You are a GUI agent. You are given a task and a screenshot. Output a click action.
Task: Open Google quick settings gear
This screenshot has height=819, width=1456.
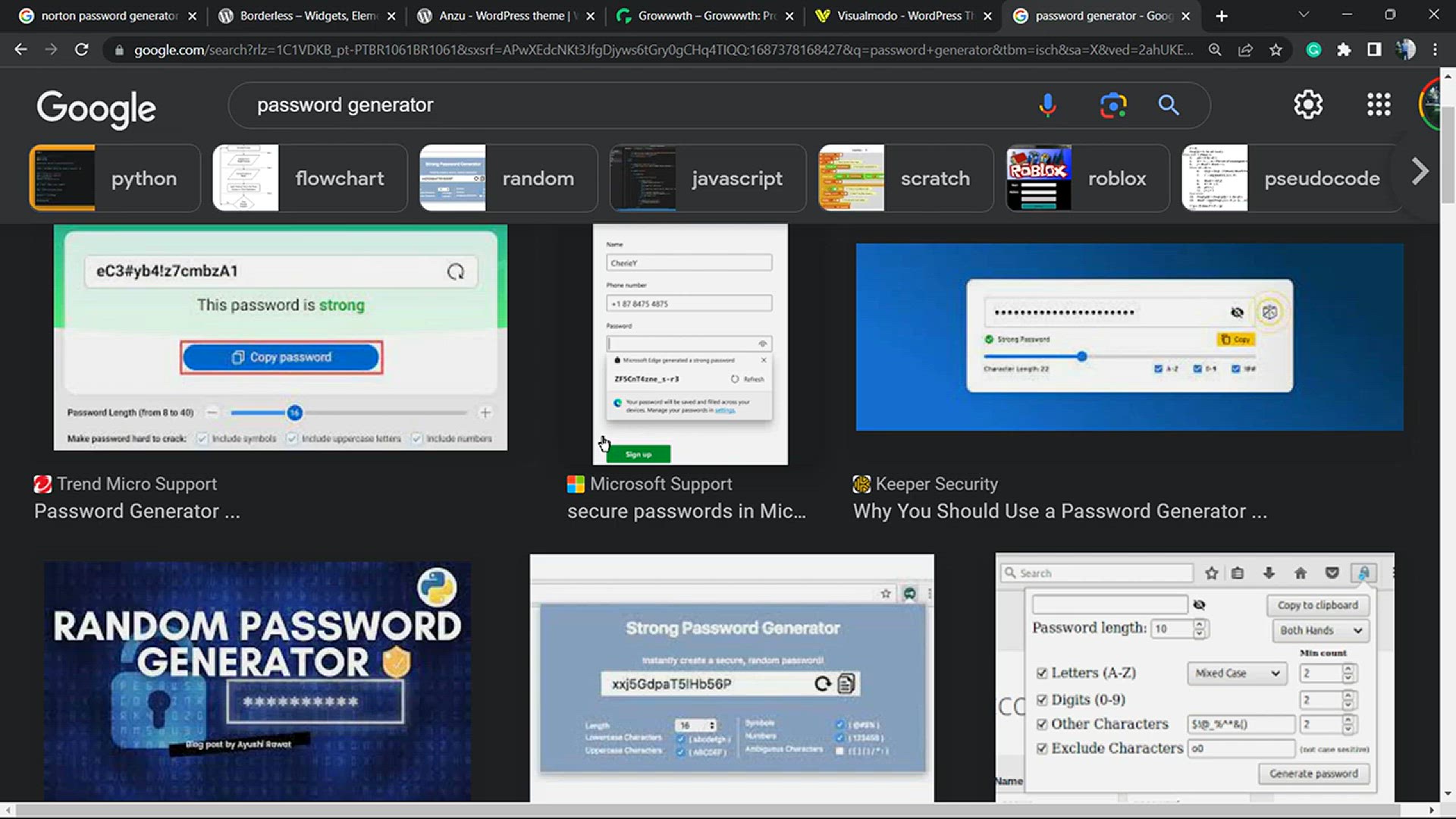pyautogui.click(x=1308, y=105)
